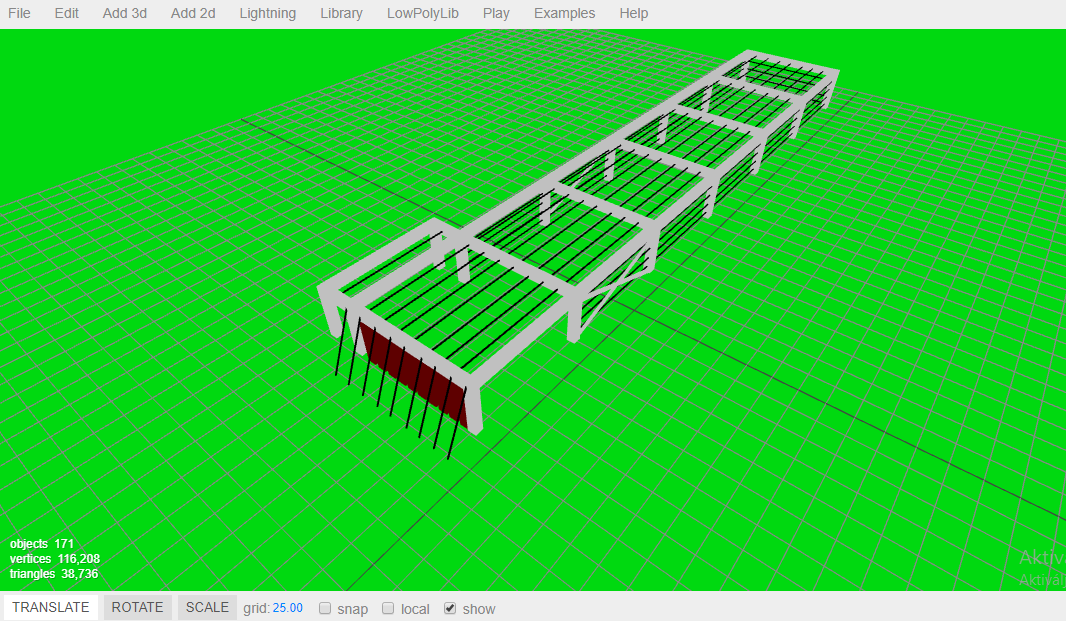
Task: Open the File menu
Action: [19, 14]
